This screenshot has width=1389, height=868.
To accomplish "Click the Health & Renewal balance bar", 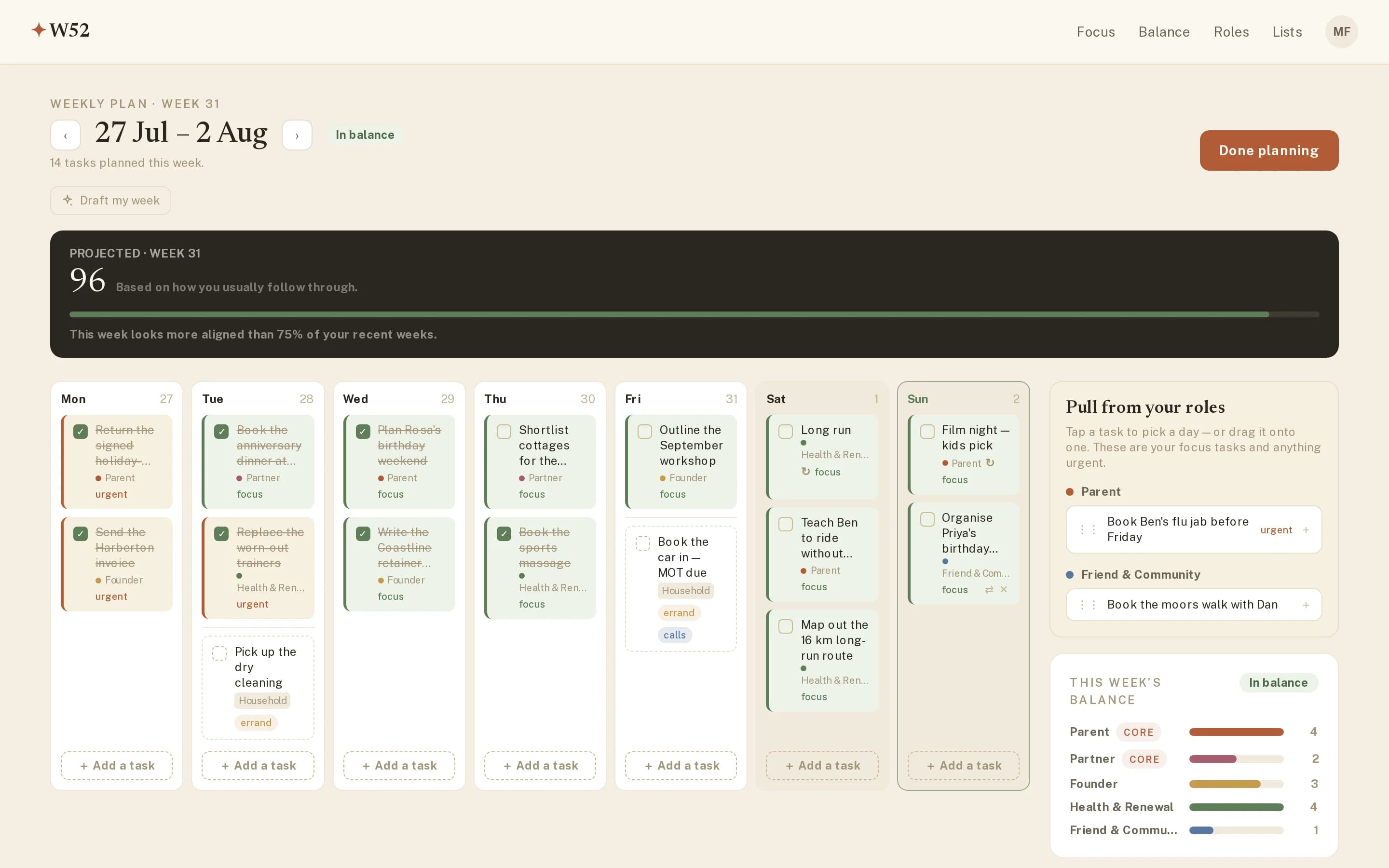I will [1236, 807].
